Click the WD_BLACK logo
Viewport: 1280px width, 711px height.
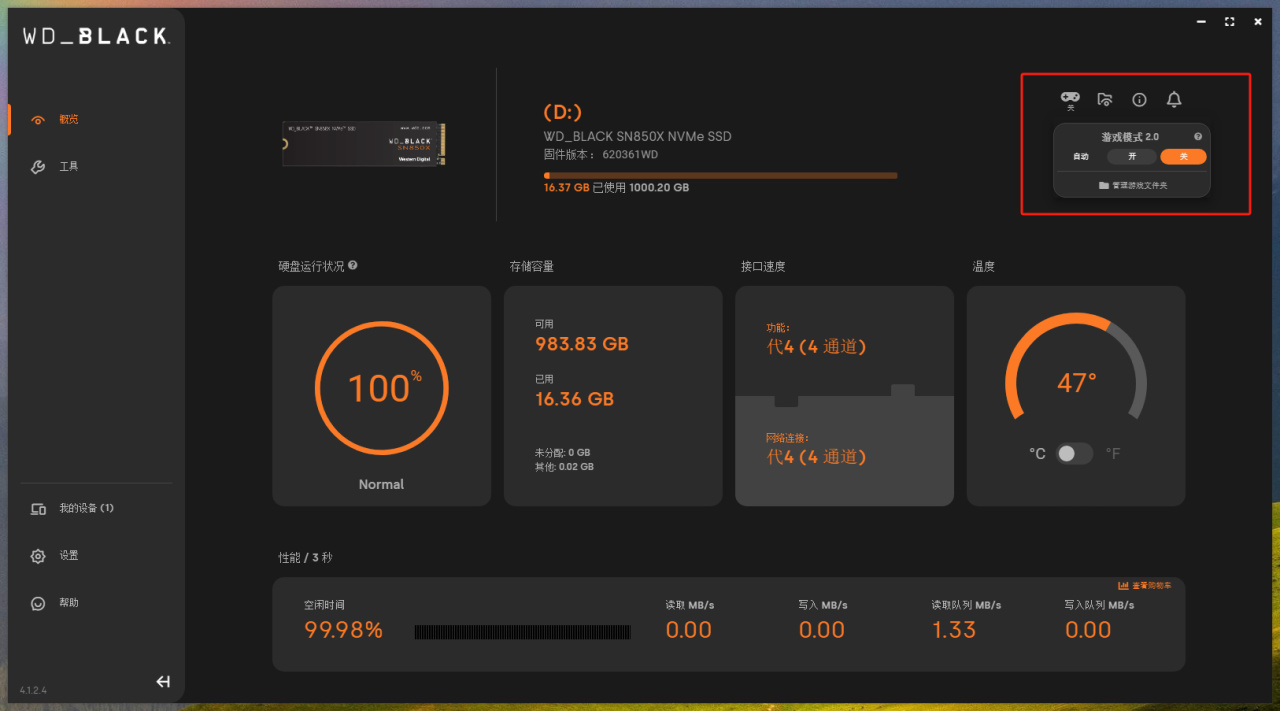tap(97, 36)
